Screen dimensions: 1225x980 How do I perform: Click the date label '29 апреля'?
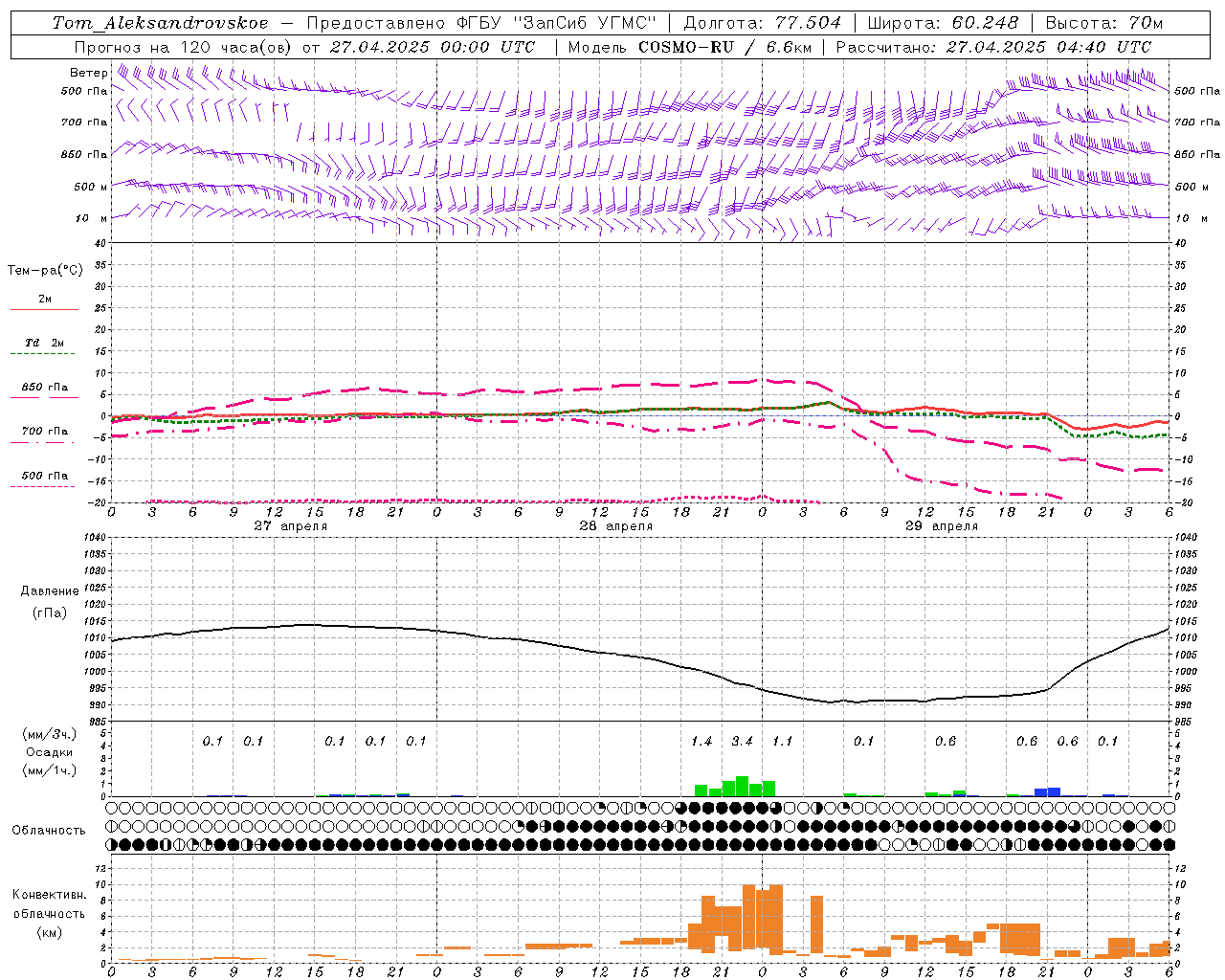(x=941, y=526)
